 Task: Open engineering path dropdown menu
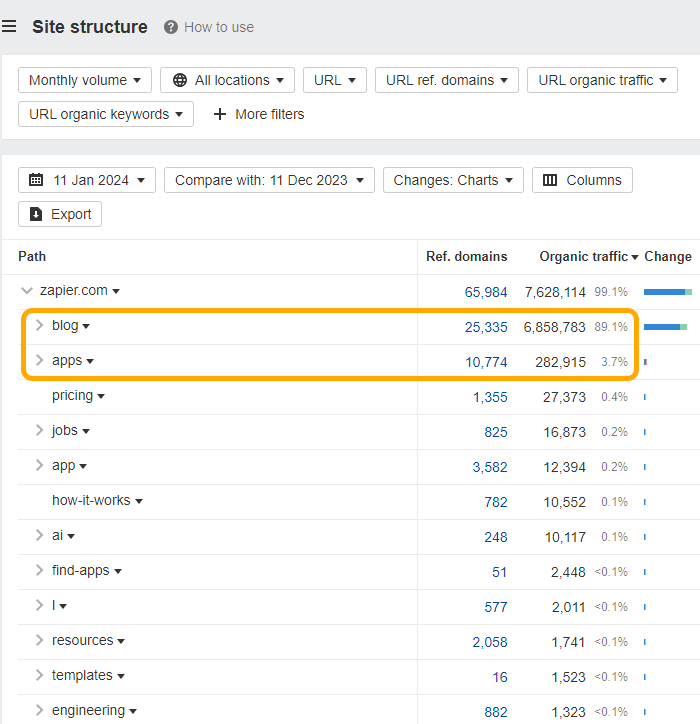click(133, 712)
